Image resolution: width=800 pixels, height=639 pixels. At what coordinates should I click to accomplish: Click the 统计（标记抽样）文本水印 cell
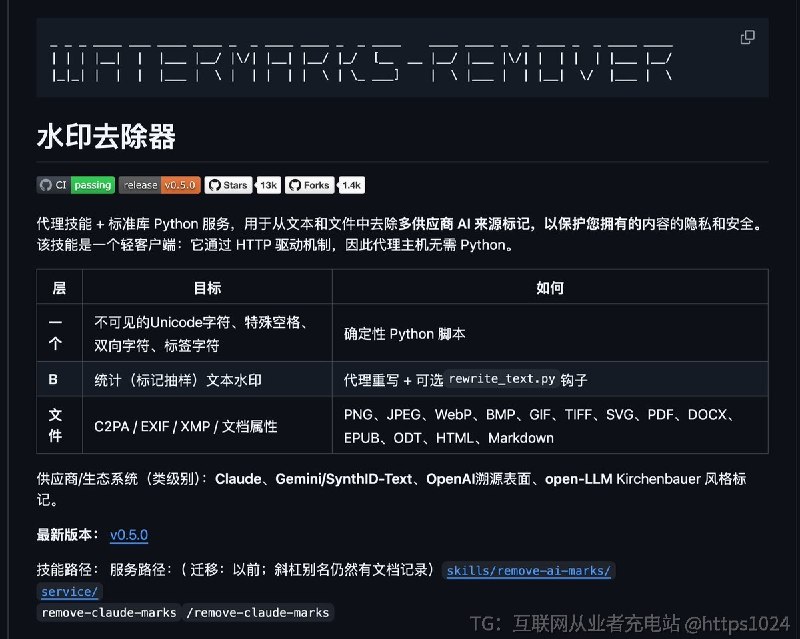(x=207, y=380)
